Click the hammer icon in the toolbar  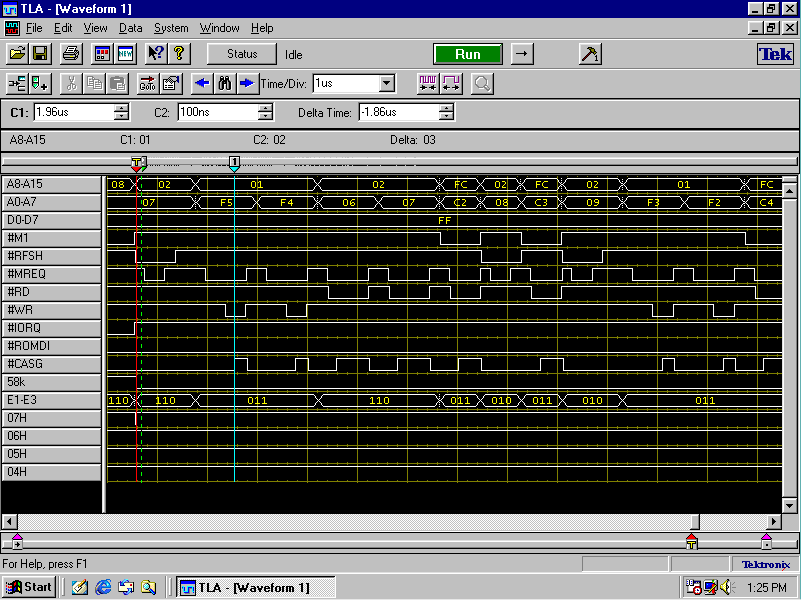click(x=590, y=54)
